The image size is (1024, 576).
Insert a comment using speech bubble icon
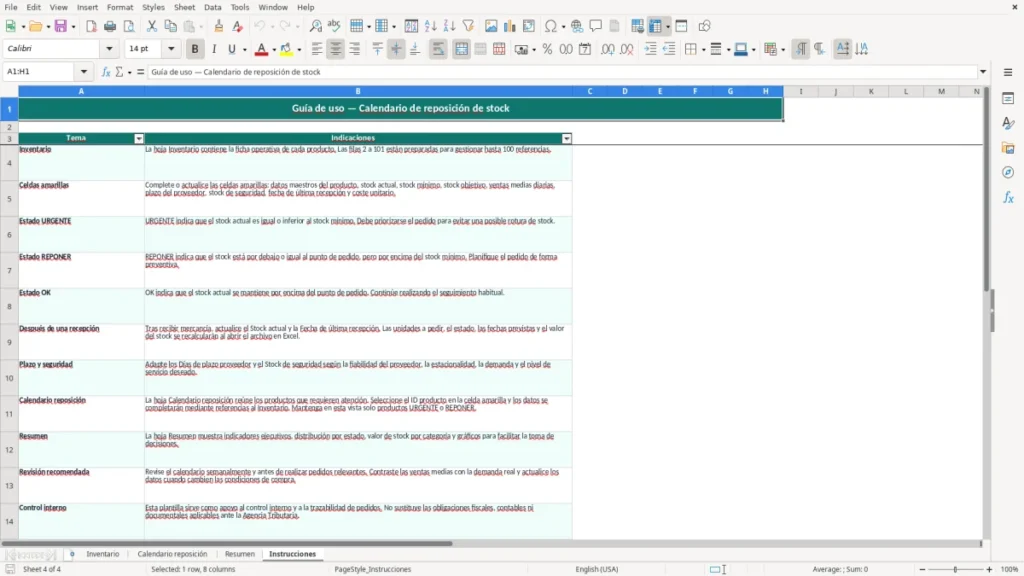click(x=596, y=26)
